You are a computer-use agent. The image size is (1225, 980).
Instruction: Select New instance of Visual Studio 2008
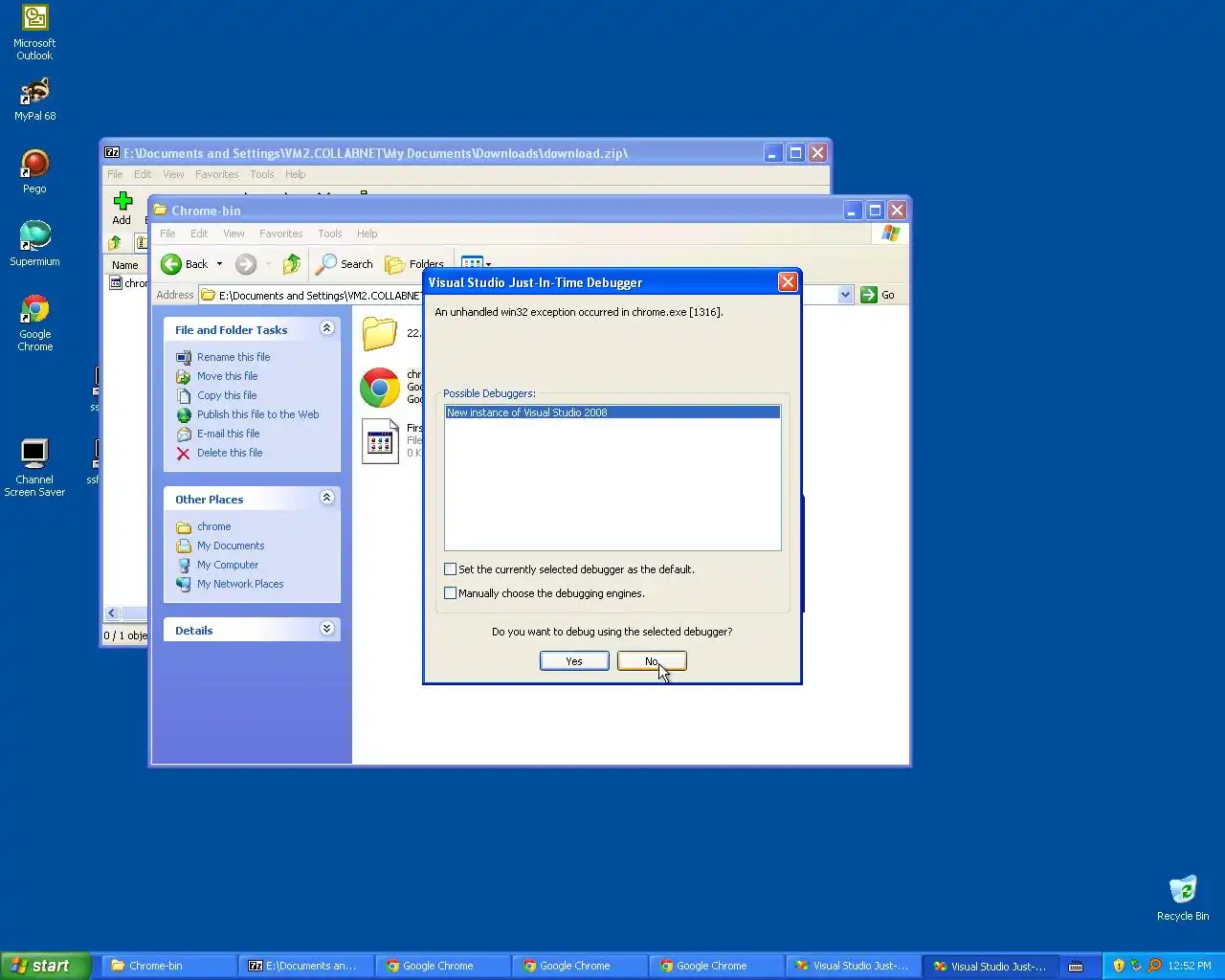pyautogui.click(x=612, y=412)
